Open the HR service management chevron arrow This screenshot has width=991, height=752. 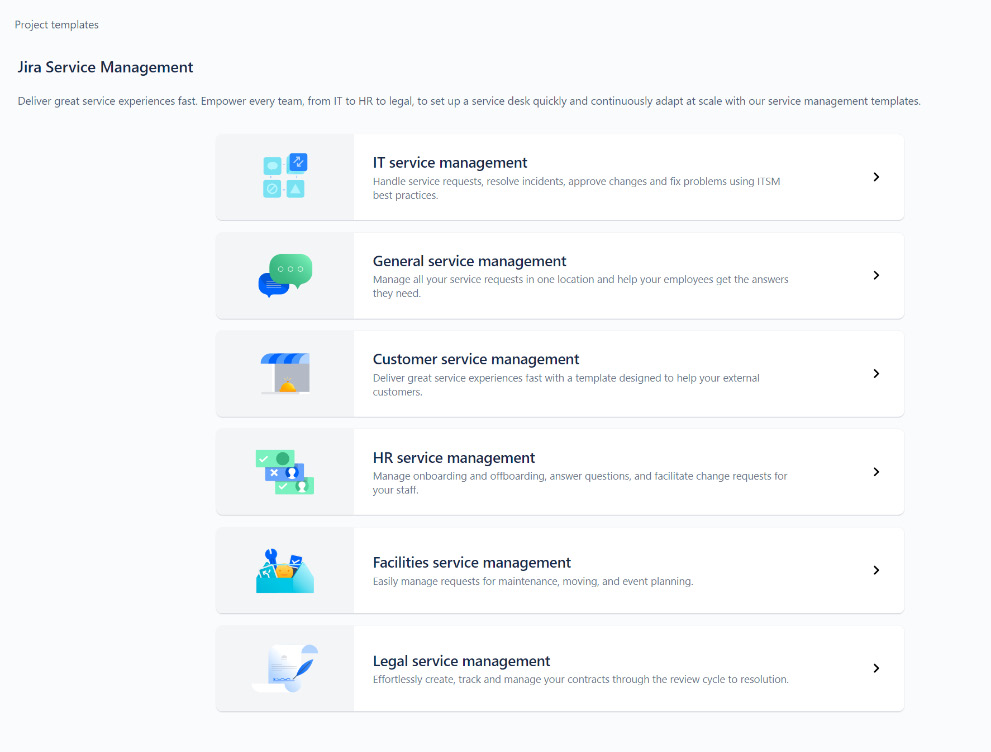pos(876,472)
